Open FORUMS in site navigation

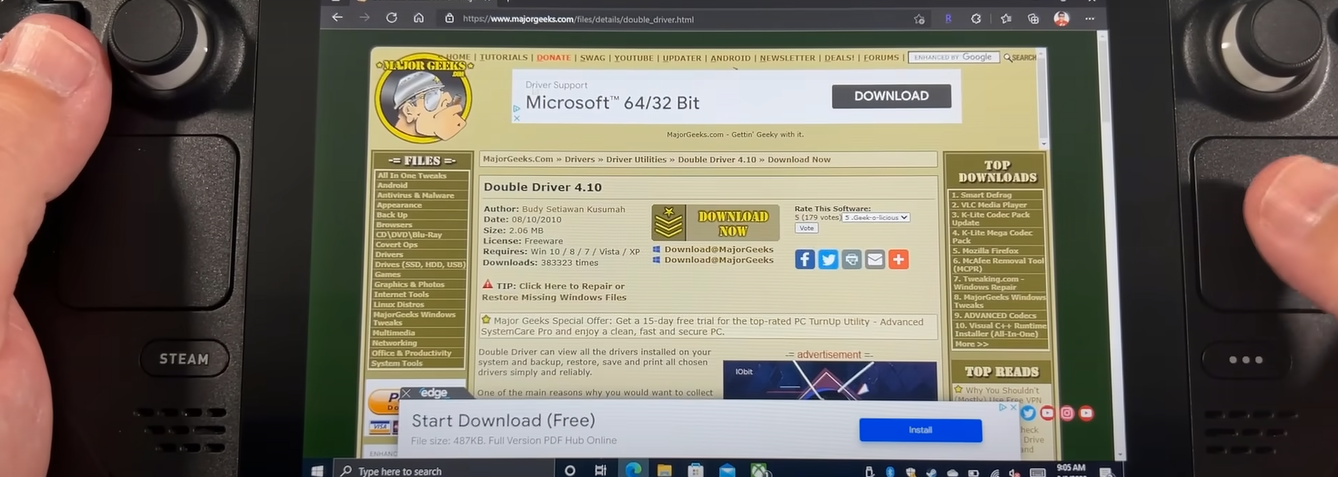point(881,58)
